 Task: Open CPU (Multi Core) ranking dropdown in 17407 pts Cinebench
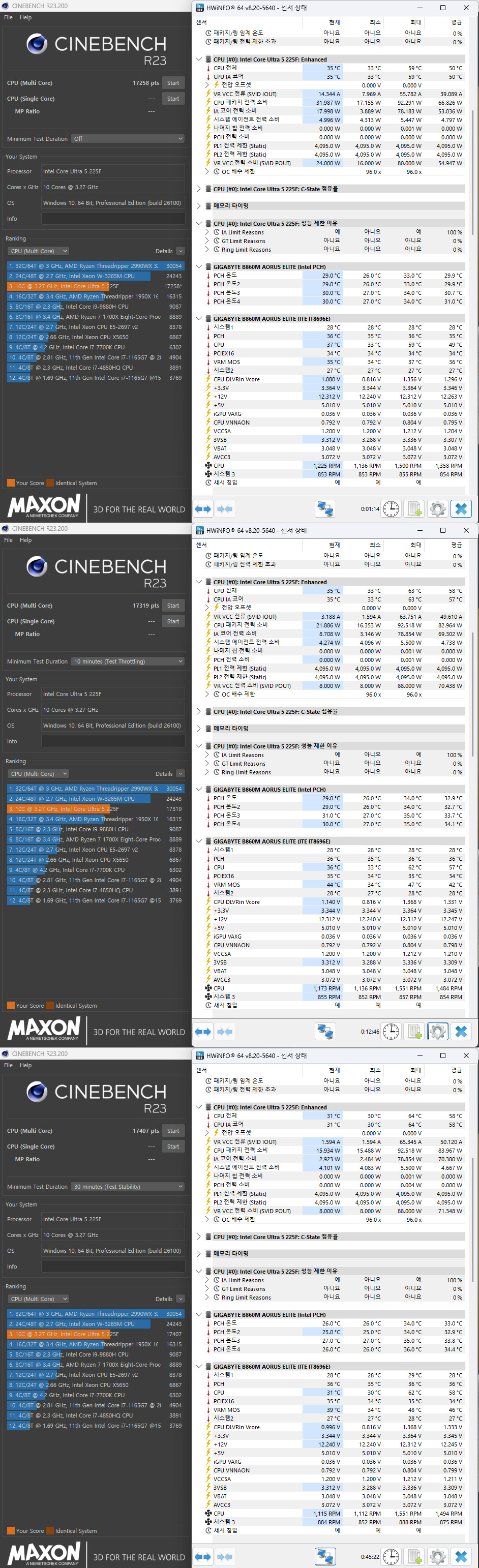(38, 1299)
